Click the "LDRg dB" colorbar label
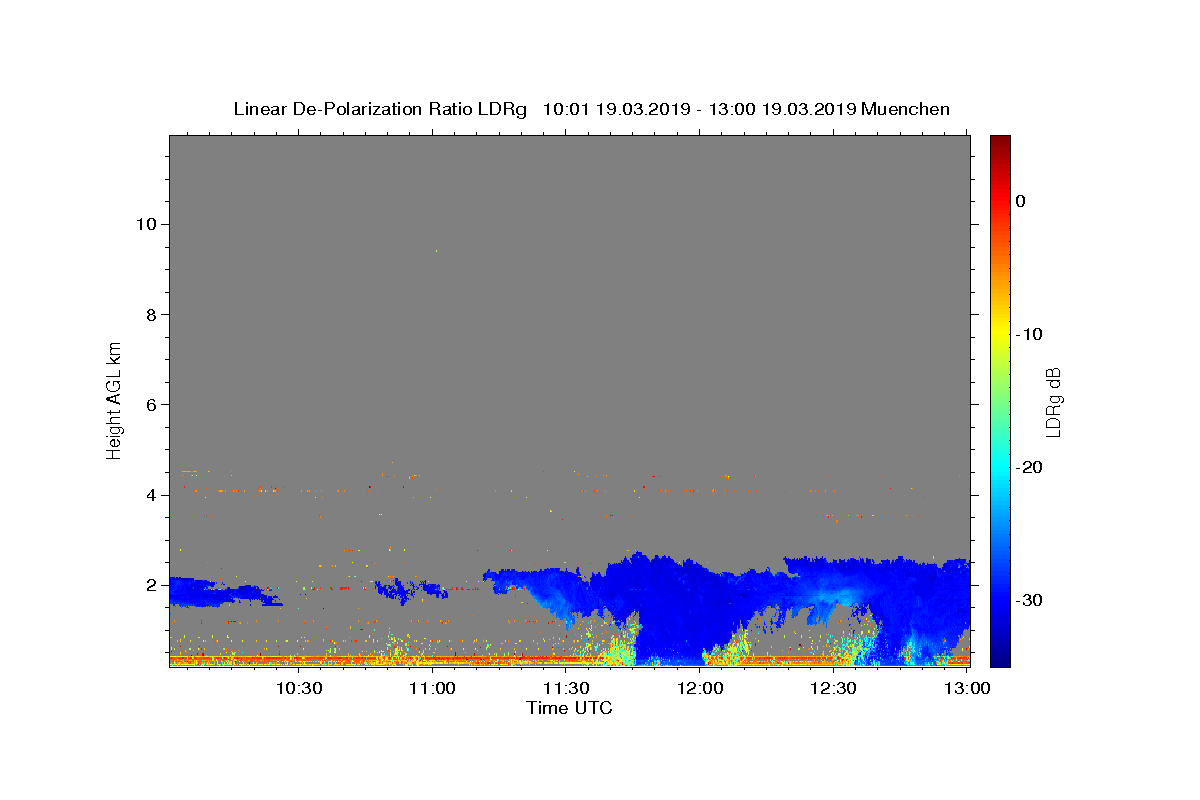The width and height of the screenshot is (1200, 800). tap(1052, 402)
